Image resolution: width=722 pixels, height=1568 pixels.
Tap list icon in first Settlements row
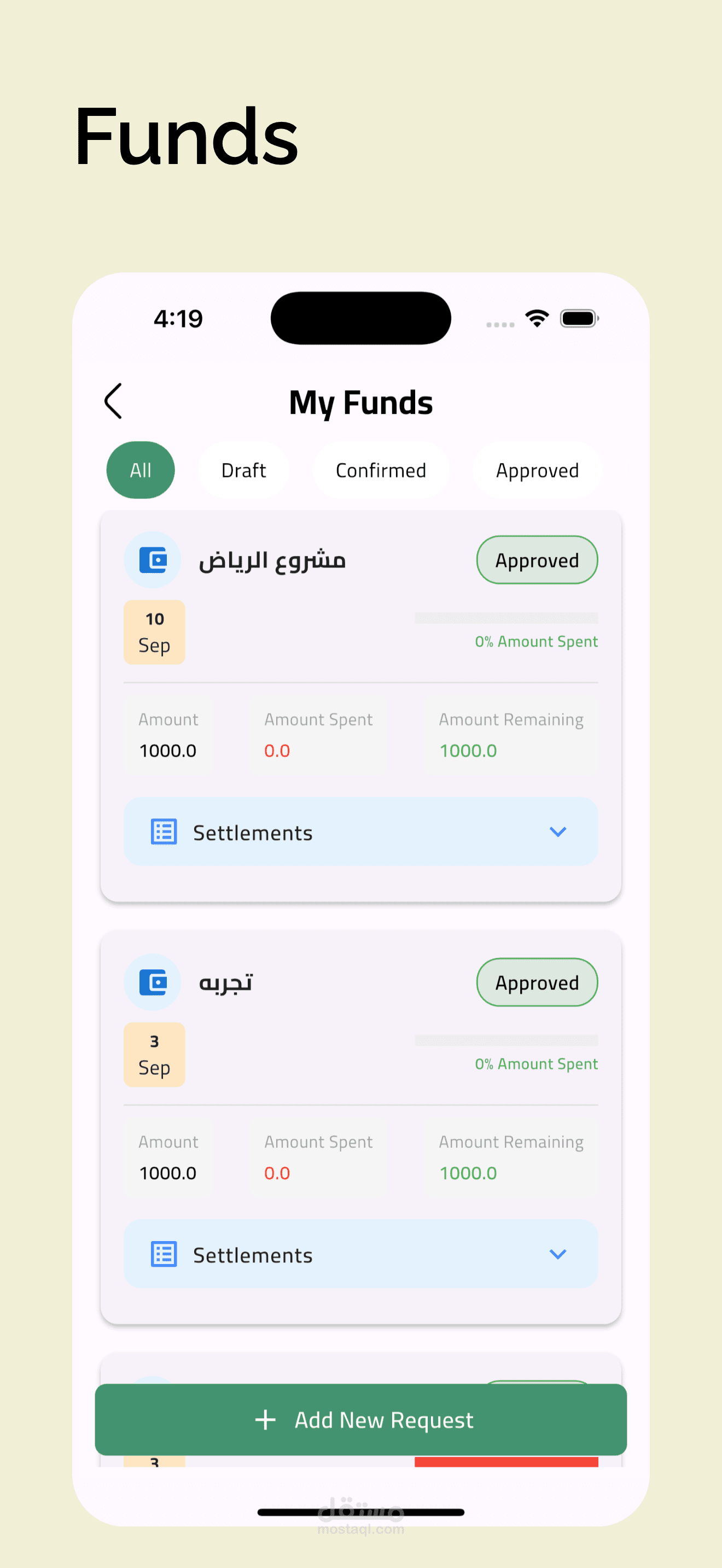point(164,832)
